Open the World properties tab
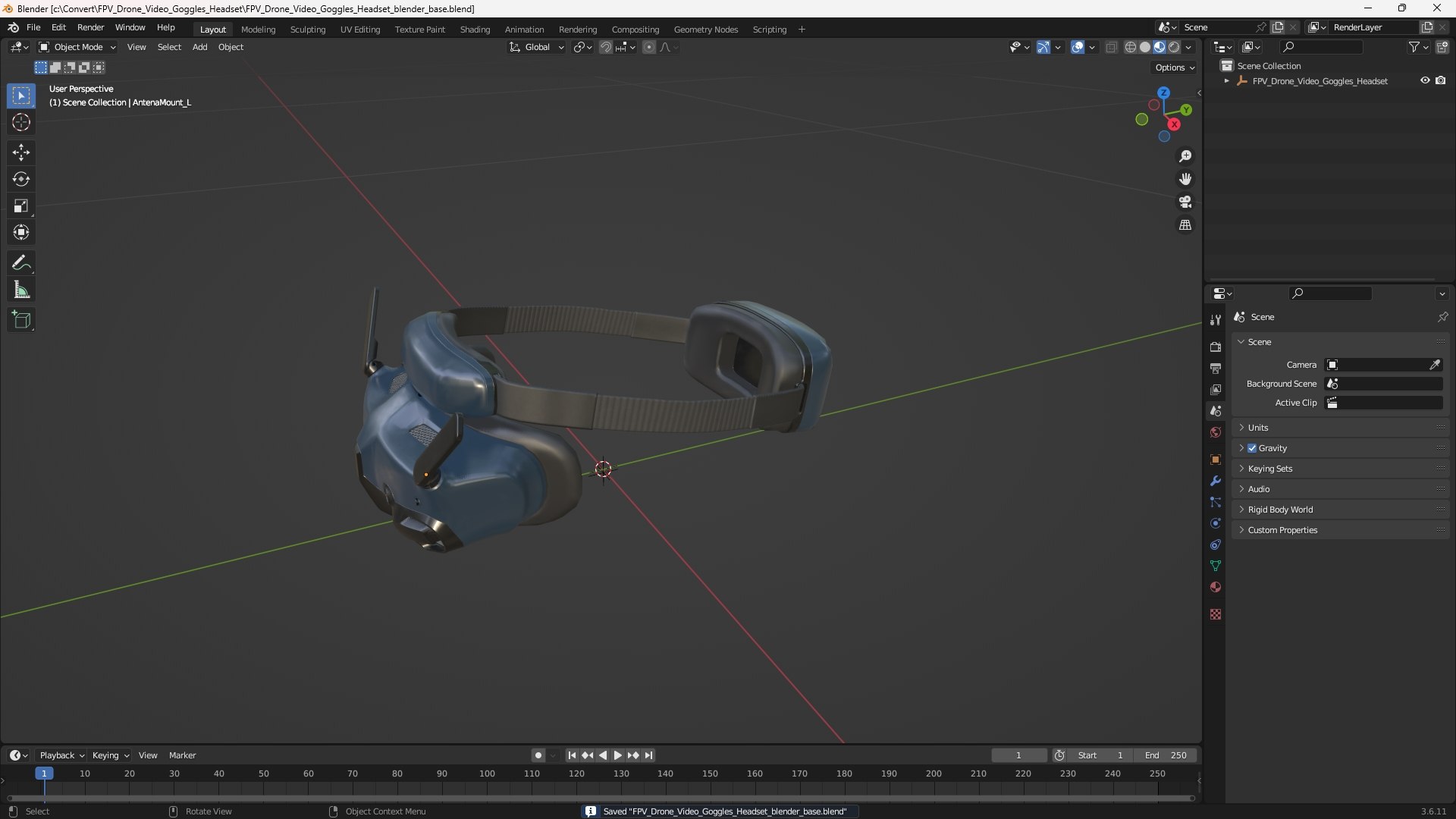 [1216, 432]
